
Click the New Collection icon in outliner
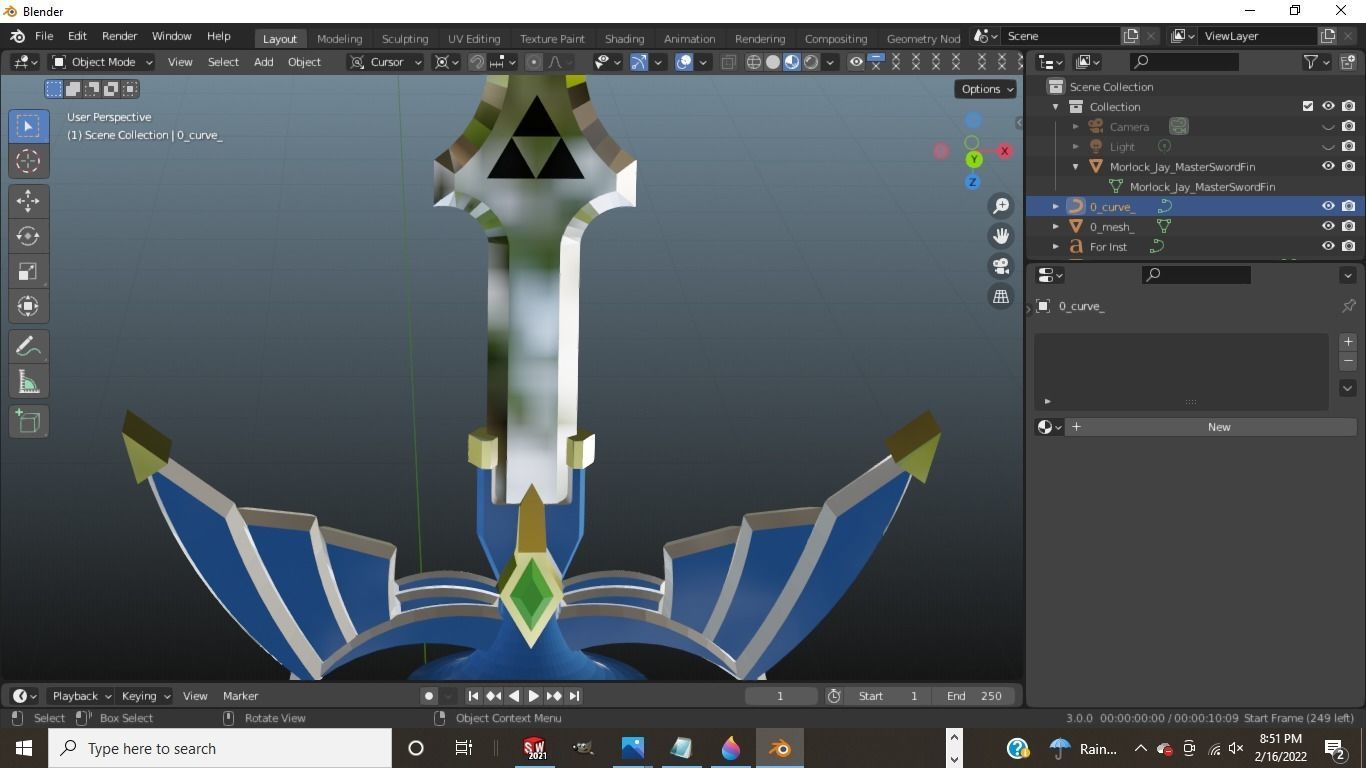[x=1347, y=62]
